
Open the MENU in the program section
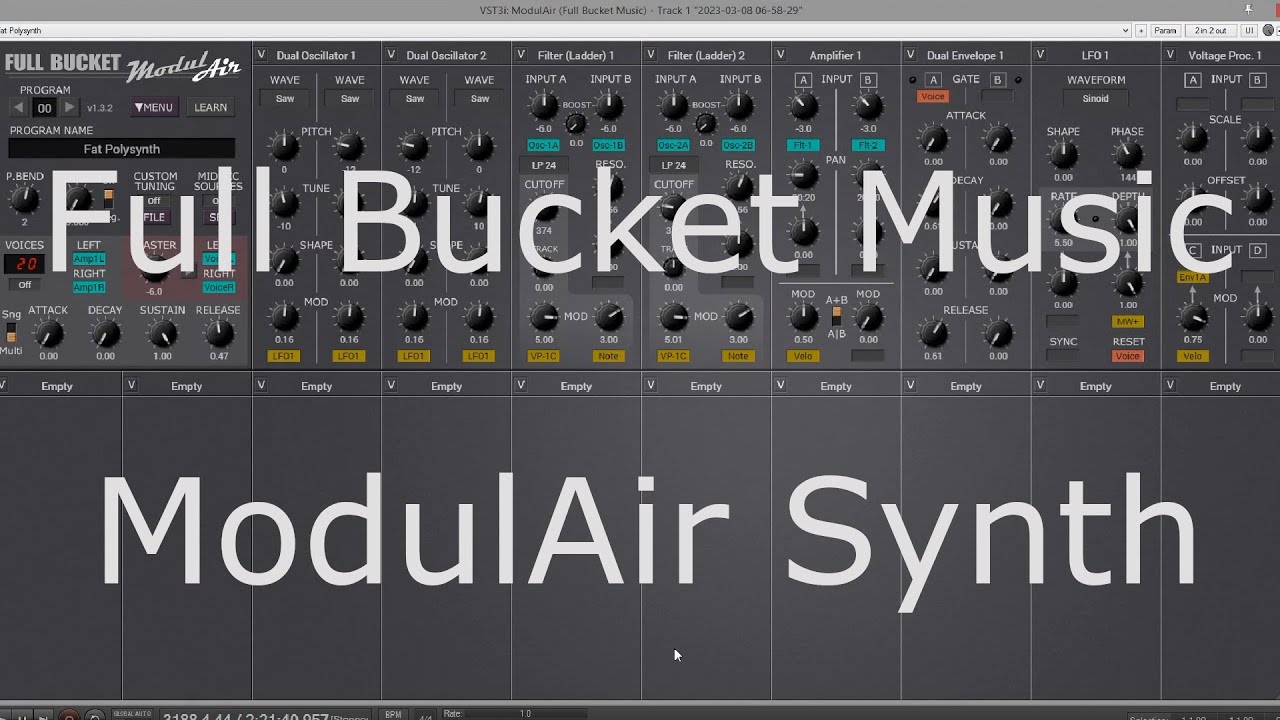tap(153, 107)
